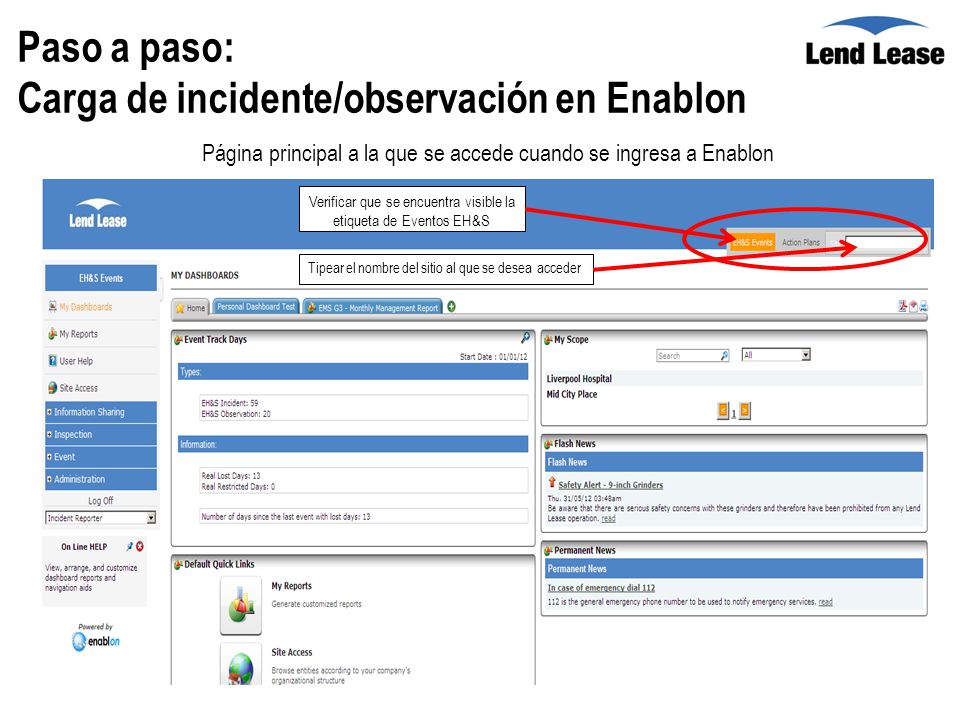960x720 pixels.
Task: Expand the Information Sharing section
Action: point(101,412)
